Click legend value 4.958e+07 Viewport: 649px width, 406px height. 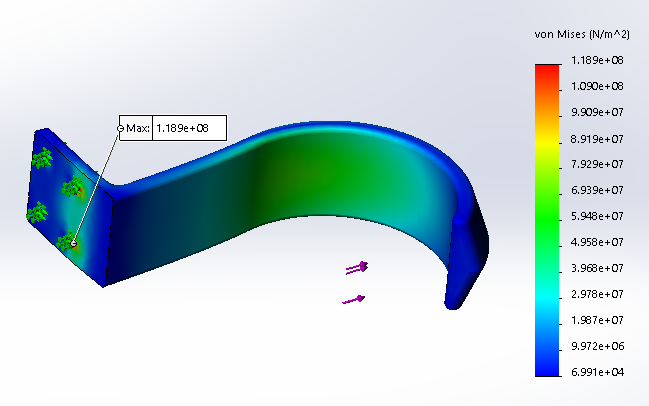[597, 242]
